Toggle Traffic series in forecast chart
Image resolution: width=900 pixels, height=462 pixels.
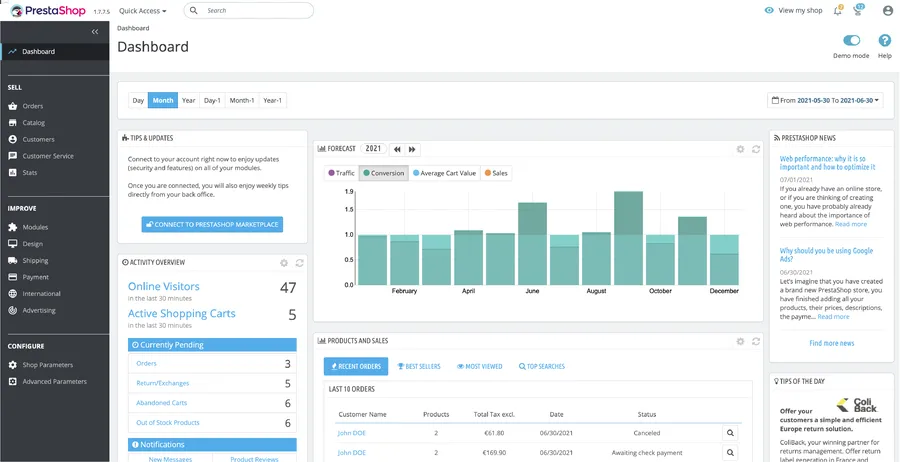pyautogui.click(x=342, y=173)
